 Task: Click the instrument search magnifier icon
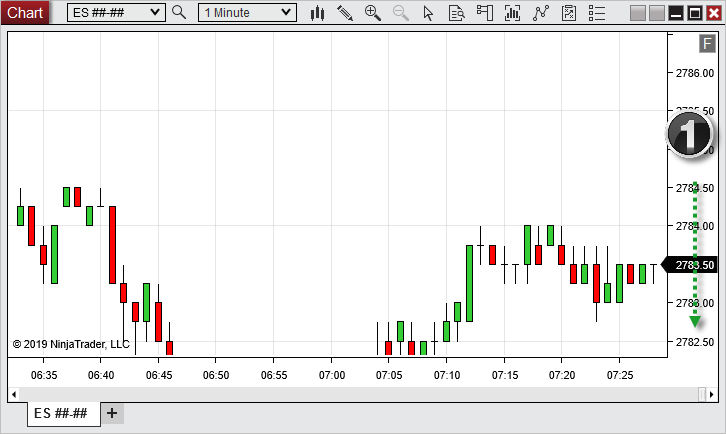coord(179,13)
